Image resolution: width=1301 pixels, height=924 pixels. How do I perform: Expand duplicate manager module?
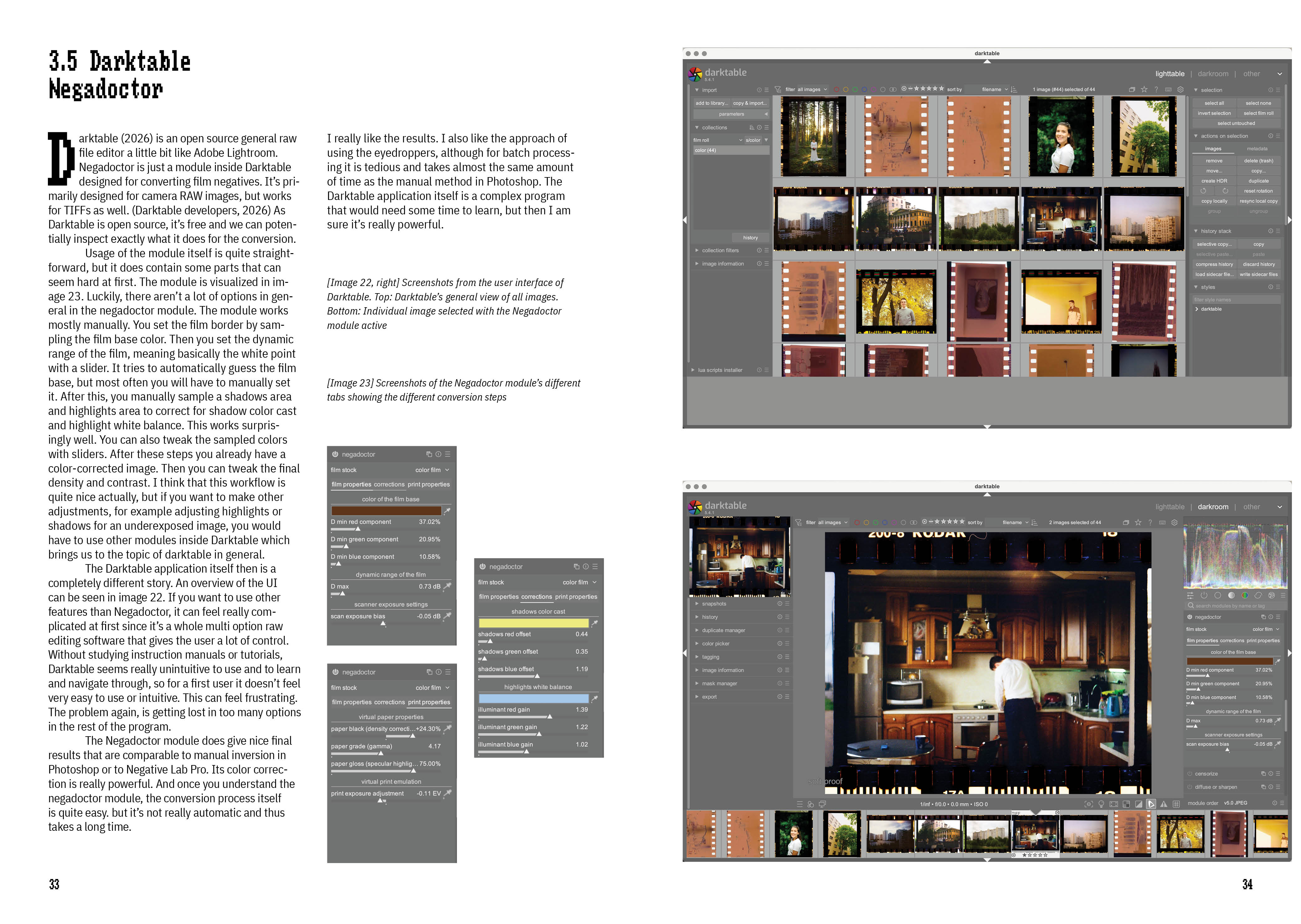coord(697,630)
